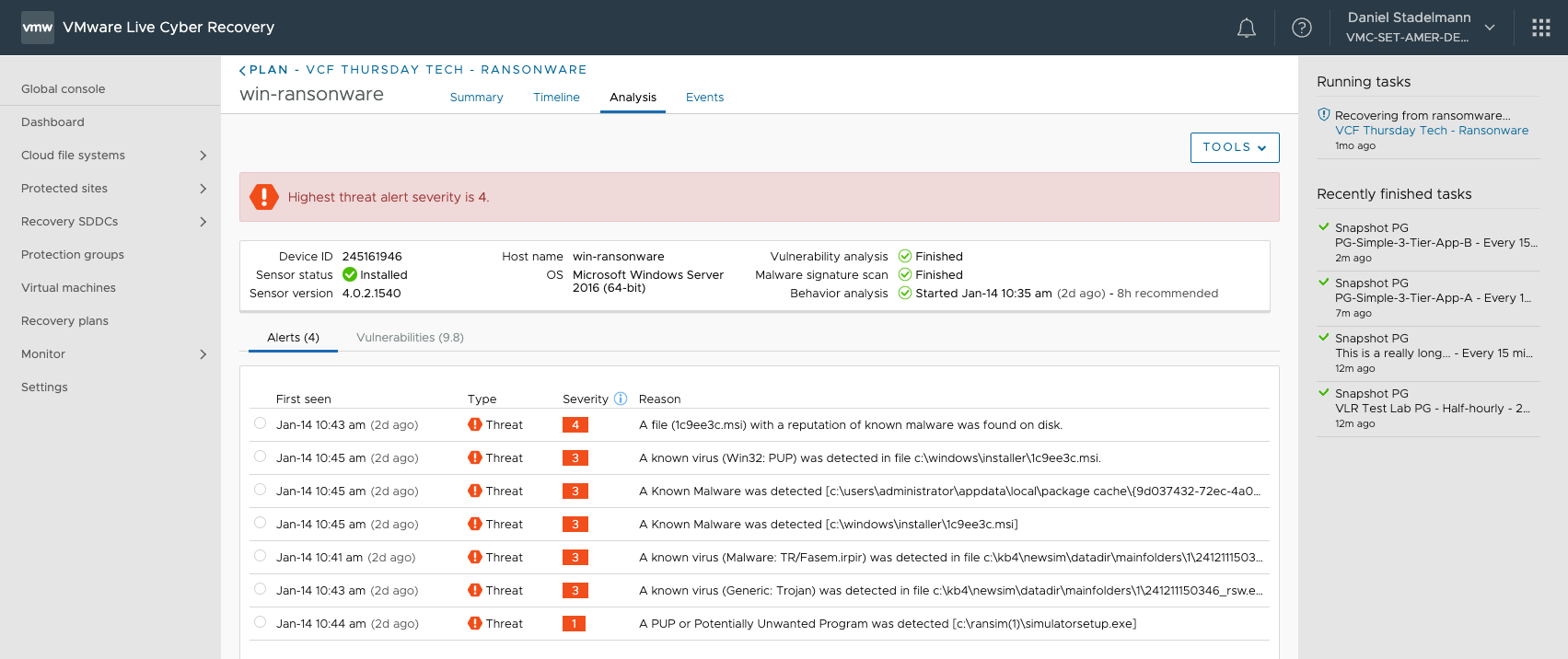Viewport: 1568px width, 659px height.
Task: Select radio for Jan-14 10:44 am PUP alert
Action: pos(261,622)
